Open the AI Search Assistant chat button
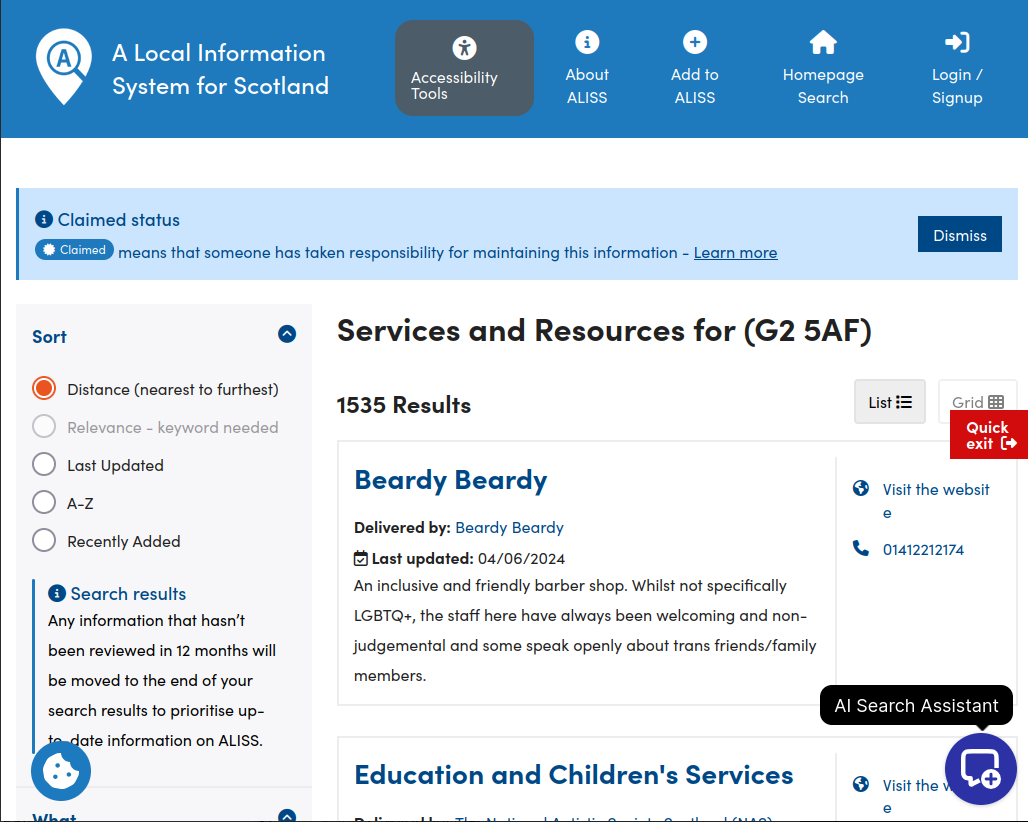The width and height of the screenshot is (1028, 822). tap(981, 769)
